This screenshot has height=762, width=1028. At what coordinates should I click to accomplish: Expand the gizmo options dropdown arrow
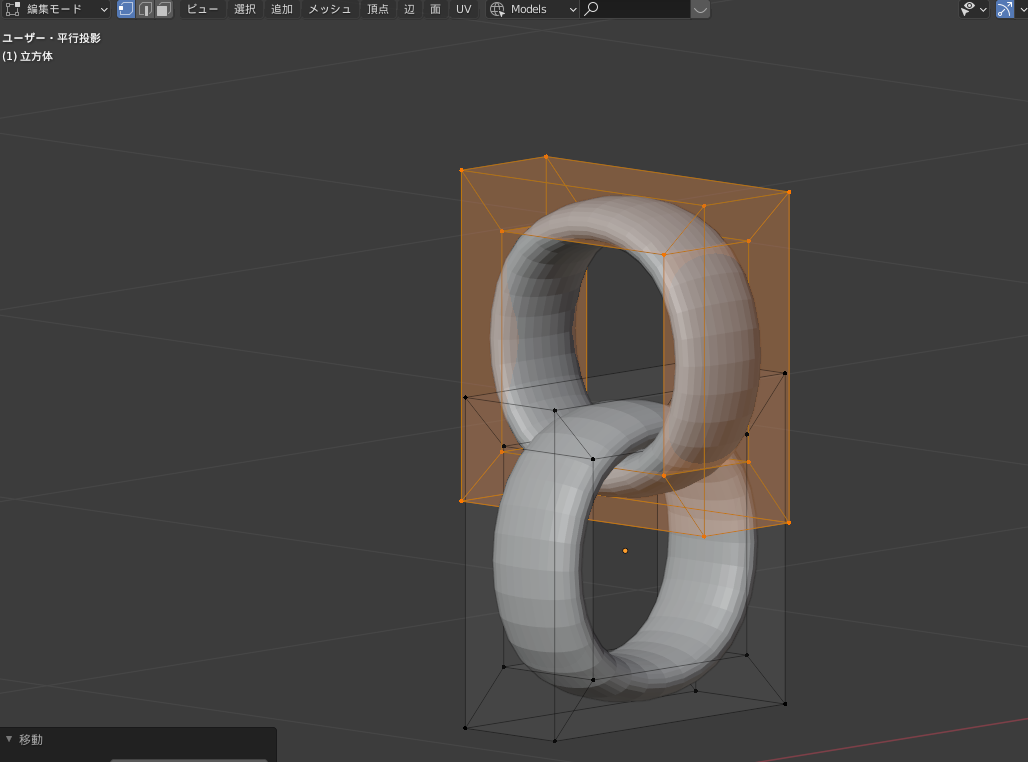click(x=1022, y=9)
